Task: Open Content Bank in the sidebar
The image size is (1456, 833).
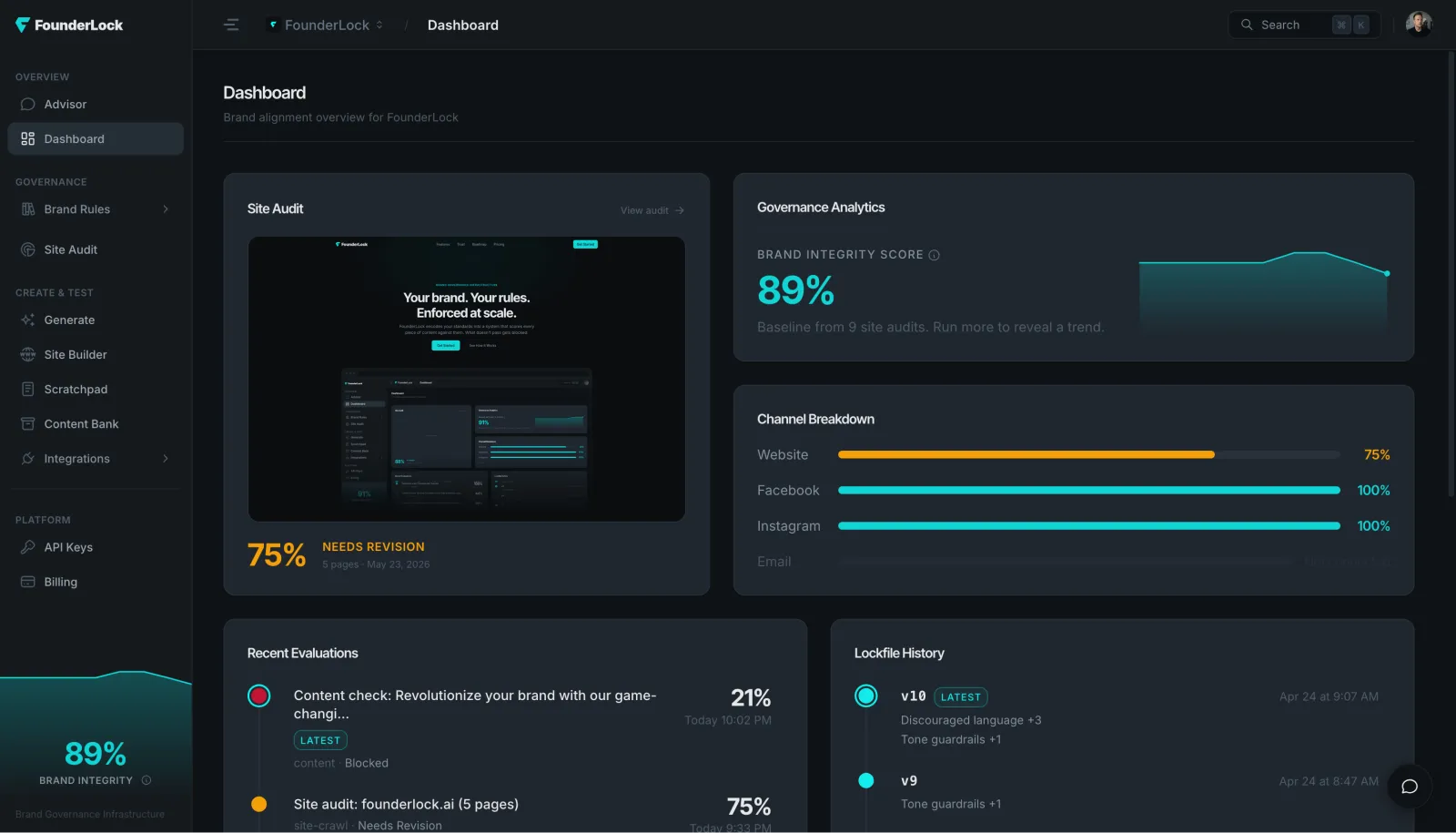Action: 96,423
